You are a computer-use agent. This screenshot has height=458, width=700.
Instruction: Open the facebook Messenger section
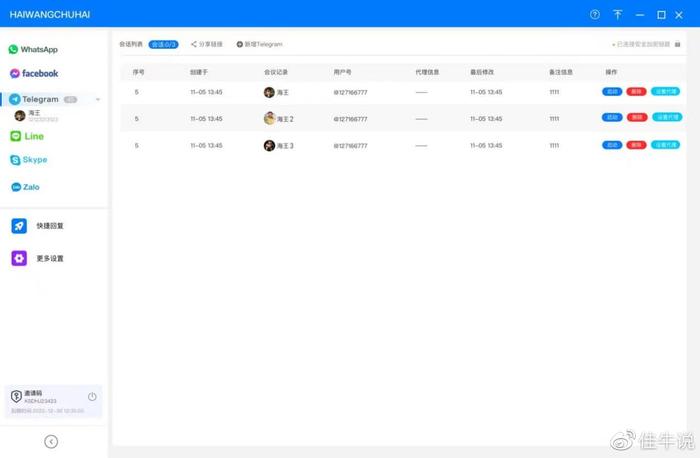tap(34, 73)
